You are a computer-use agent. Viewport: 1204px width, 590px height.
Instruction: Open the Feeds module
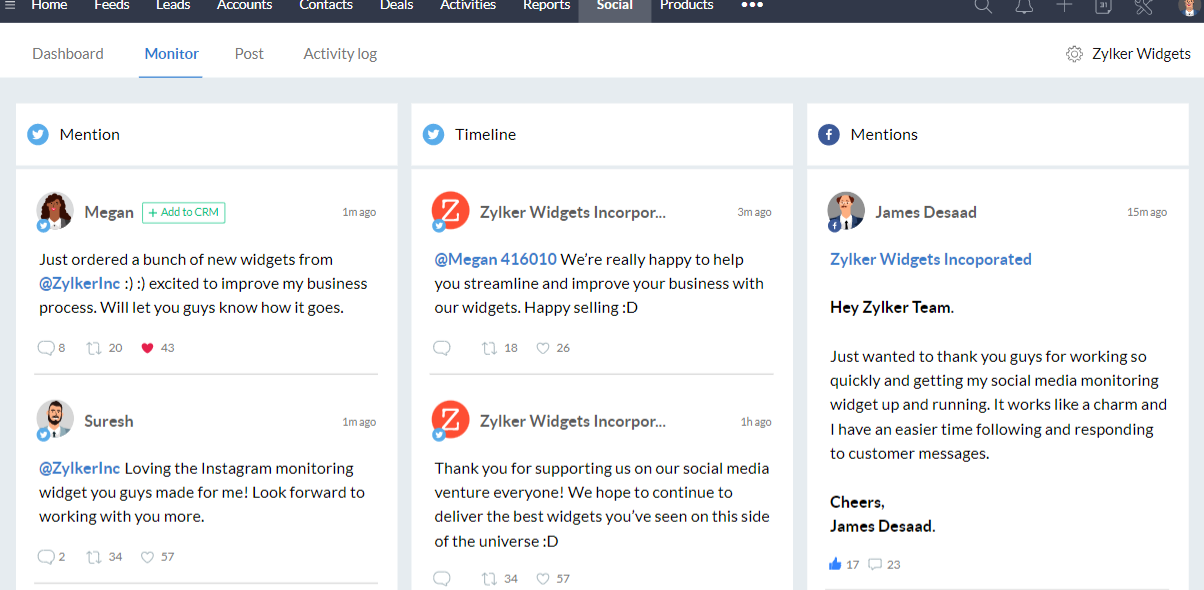coord(111,5)
